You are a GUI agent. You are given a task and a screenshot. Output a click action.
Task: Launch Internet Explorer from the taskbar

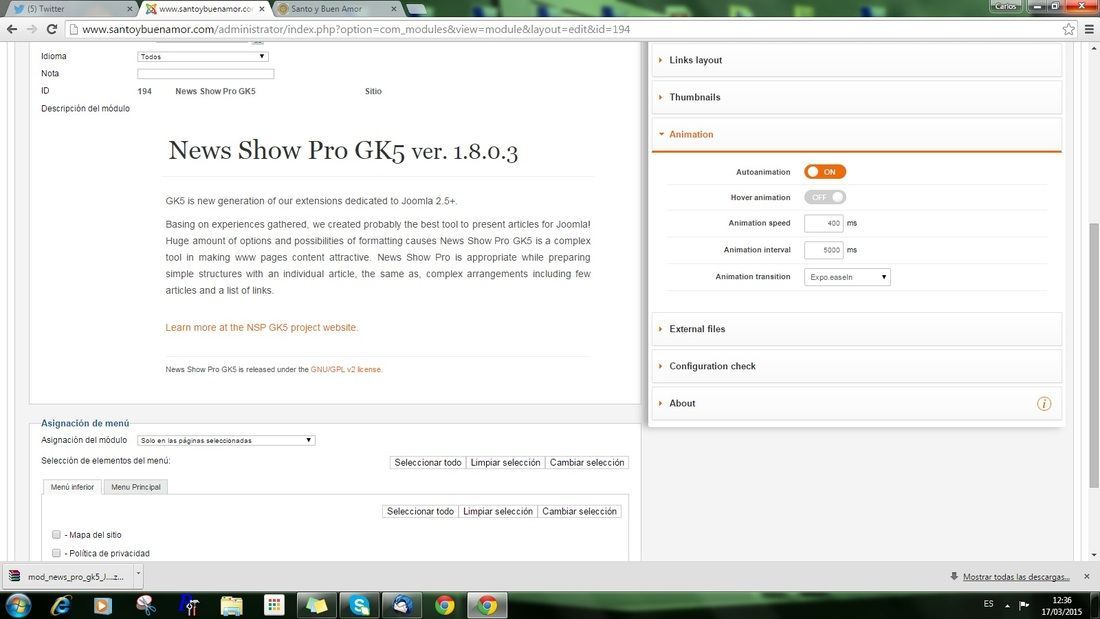tap(61, 605)
